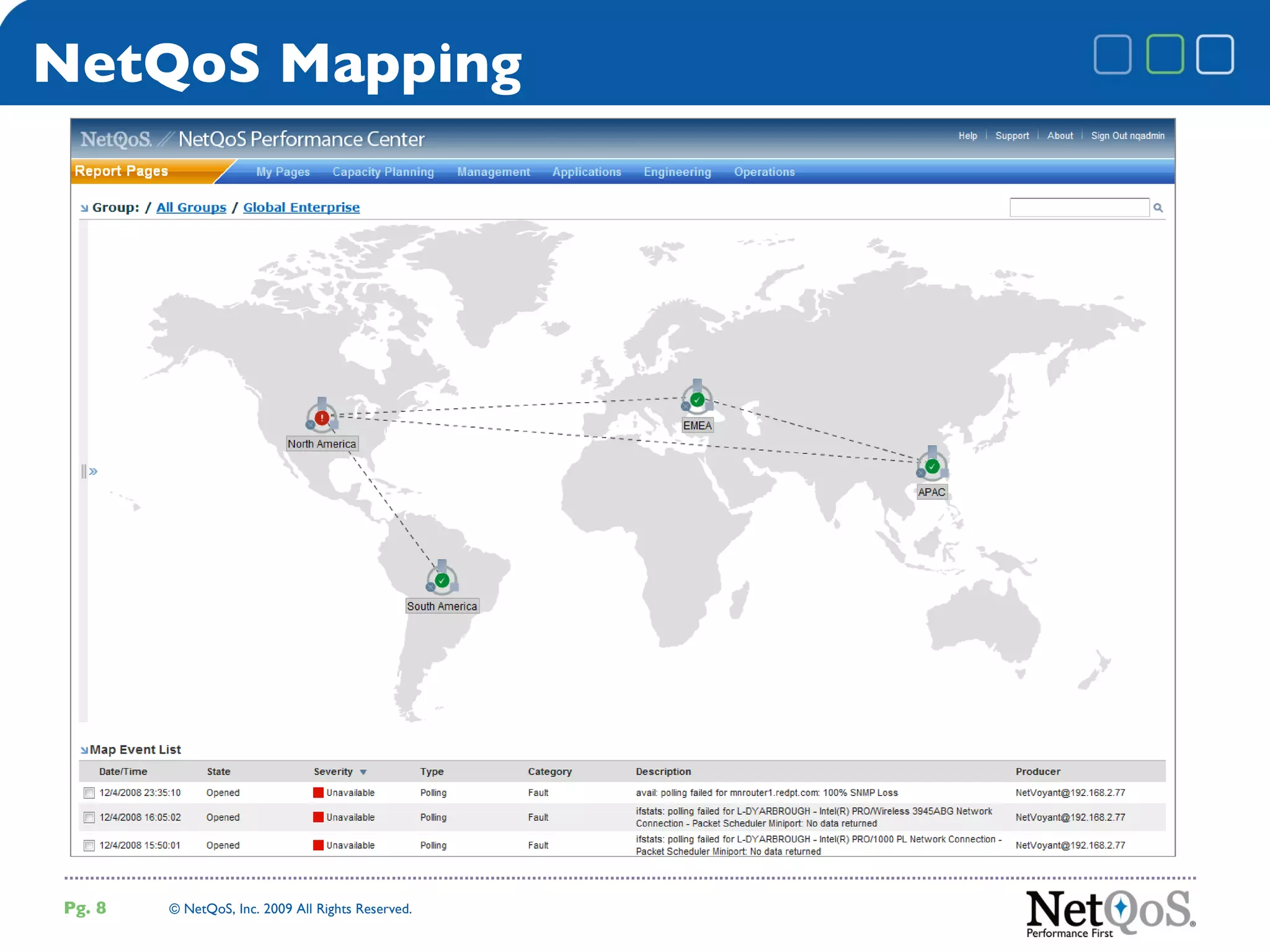Sort by the Severity column arrow

click(363, 772)
